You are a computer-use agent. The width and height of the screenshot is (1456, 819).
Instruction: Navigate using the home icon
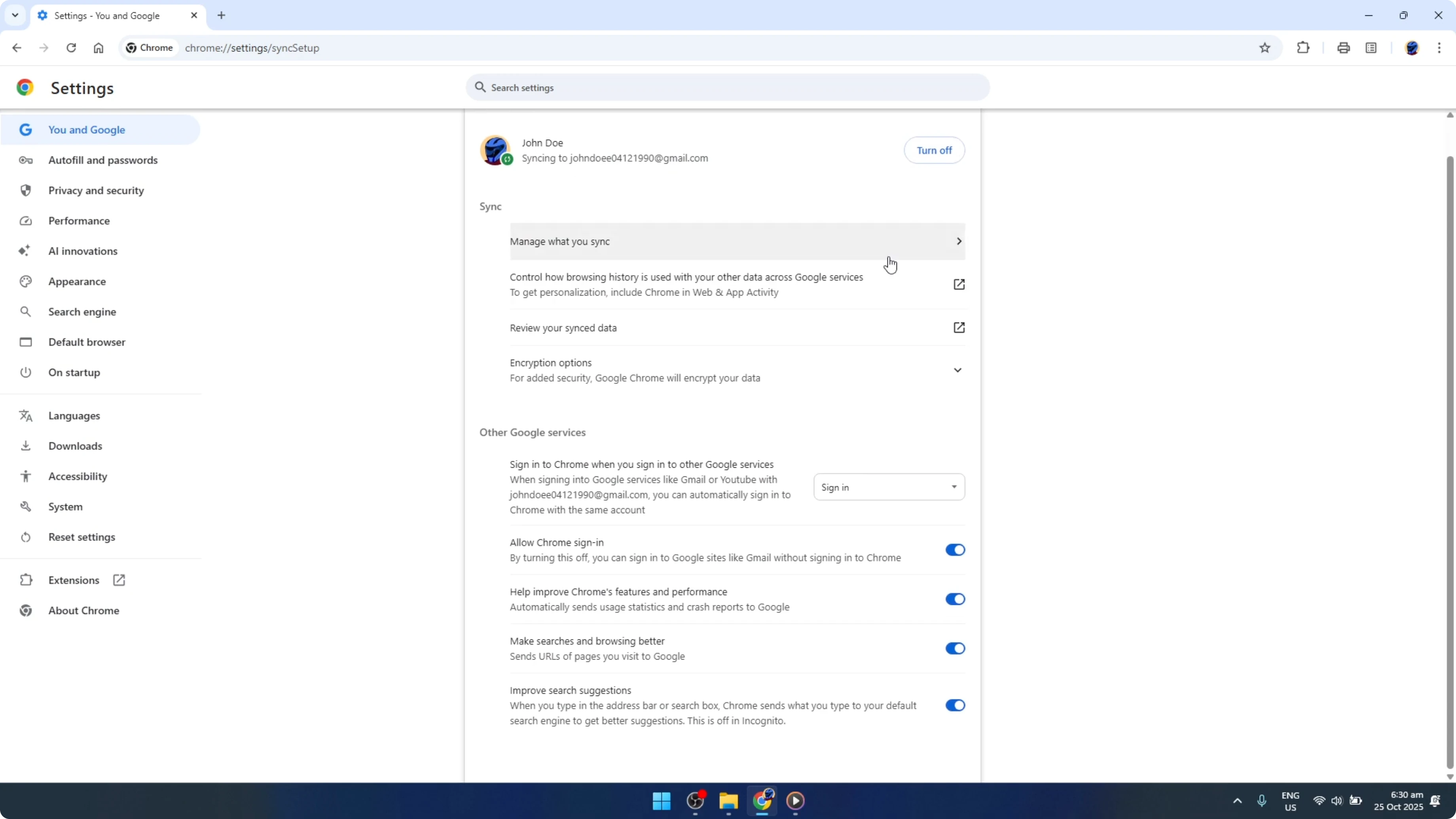99,47
